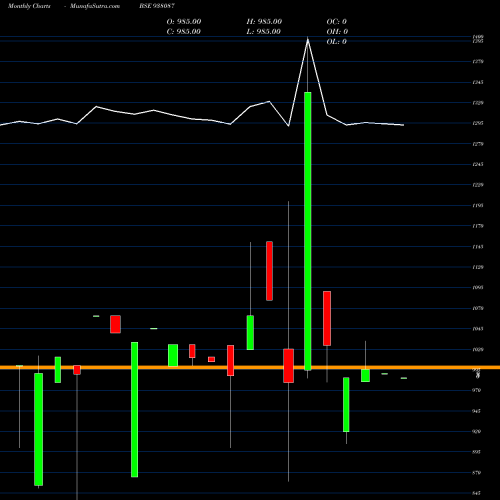Image resolution: width=500 pixels, height=500 pixels.
Task: Select the open value 'O: 985.00'
Action: pos(184,21)
